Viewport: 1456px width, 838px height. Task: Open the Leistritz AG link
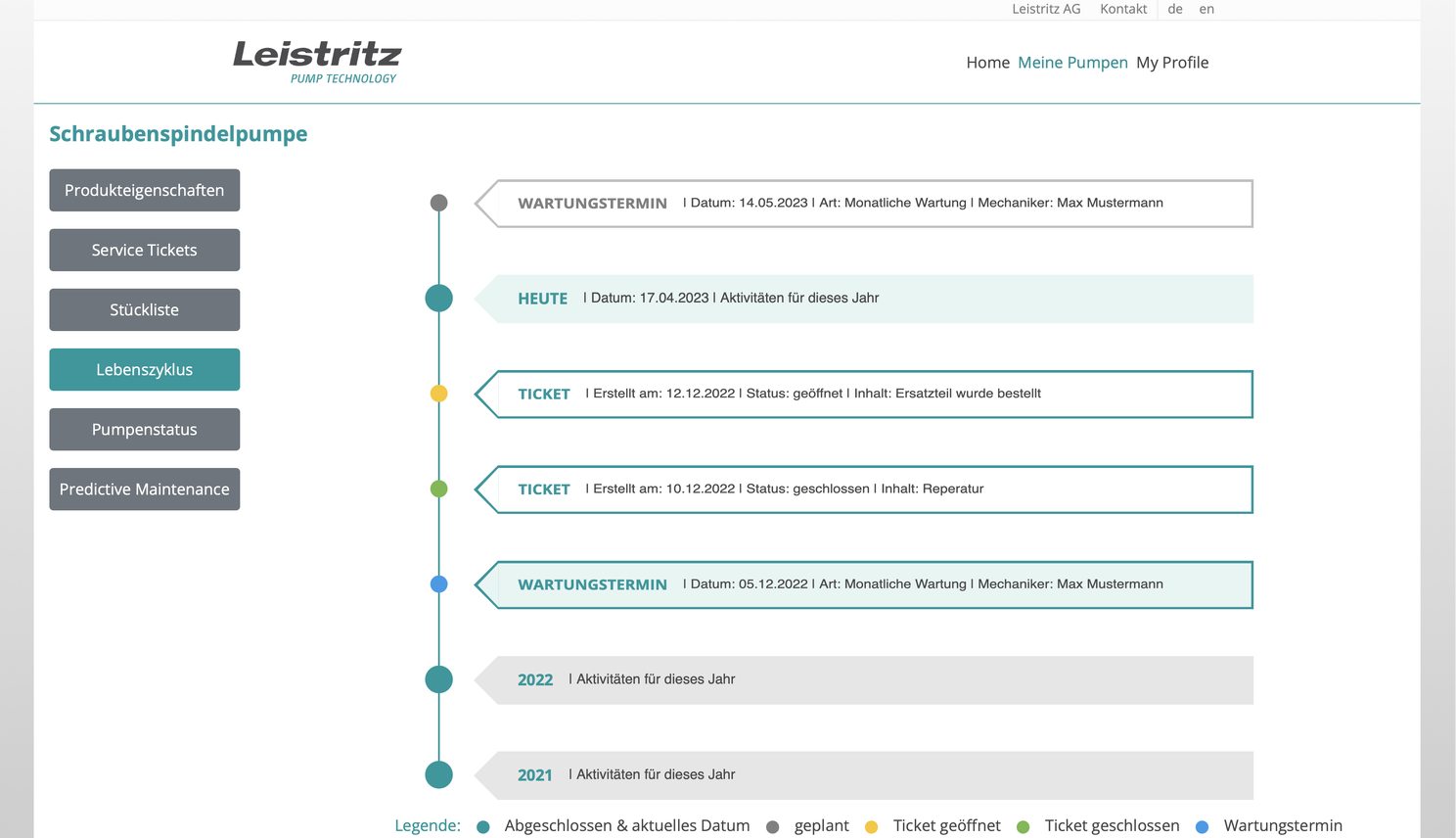pos(1046,9)
